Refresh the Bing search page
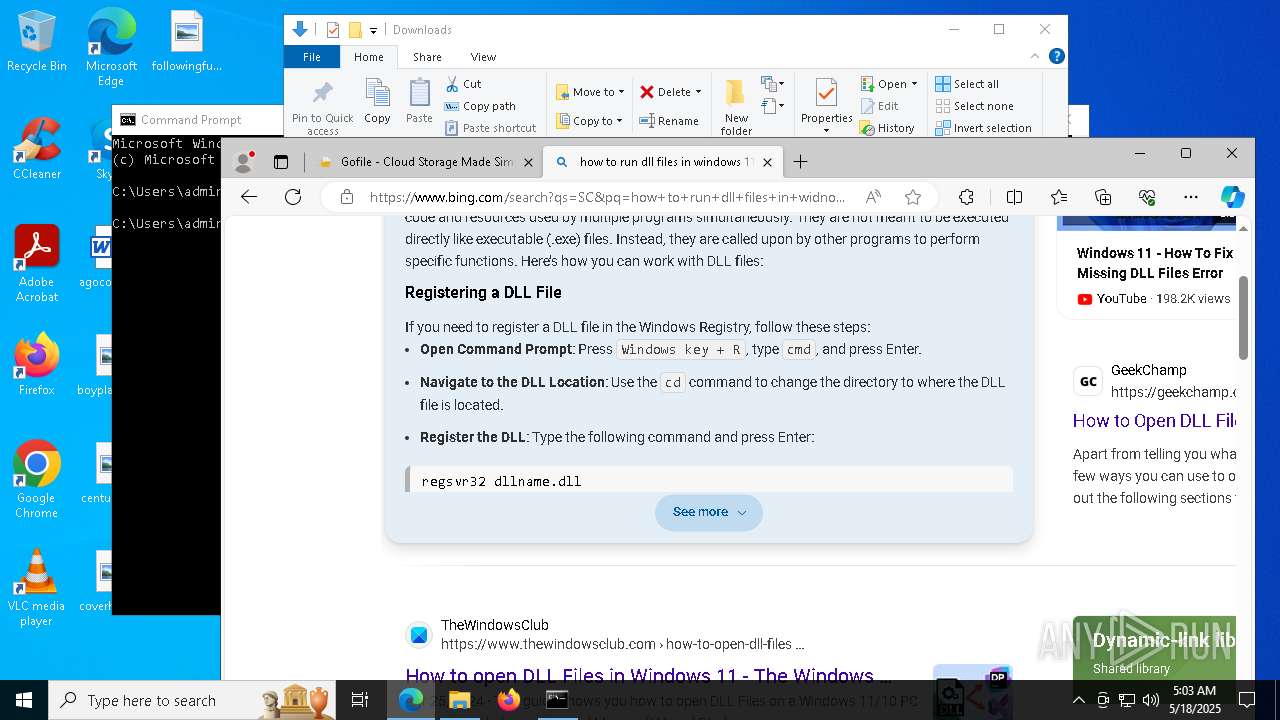 coord(293,197)
